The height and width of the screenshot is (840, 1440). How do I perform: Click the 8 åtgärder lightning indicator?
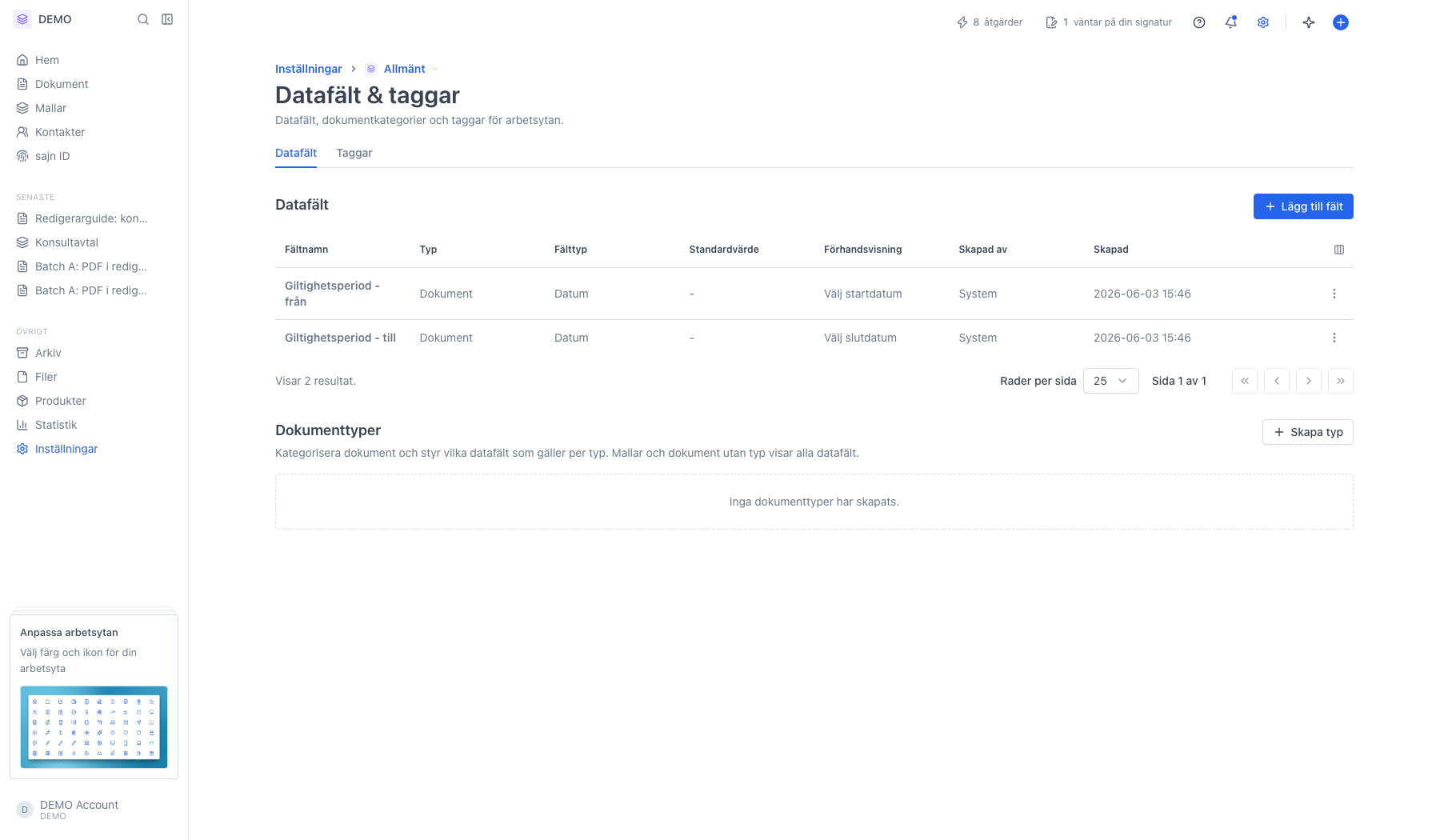point(990,22)
